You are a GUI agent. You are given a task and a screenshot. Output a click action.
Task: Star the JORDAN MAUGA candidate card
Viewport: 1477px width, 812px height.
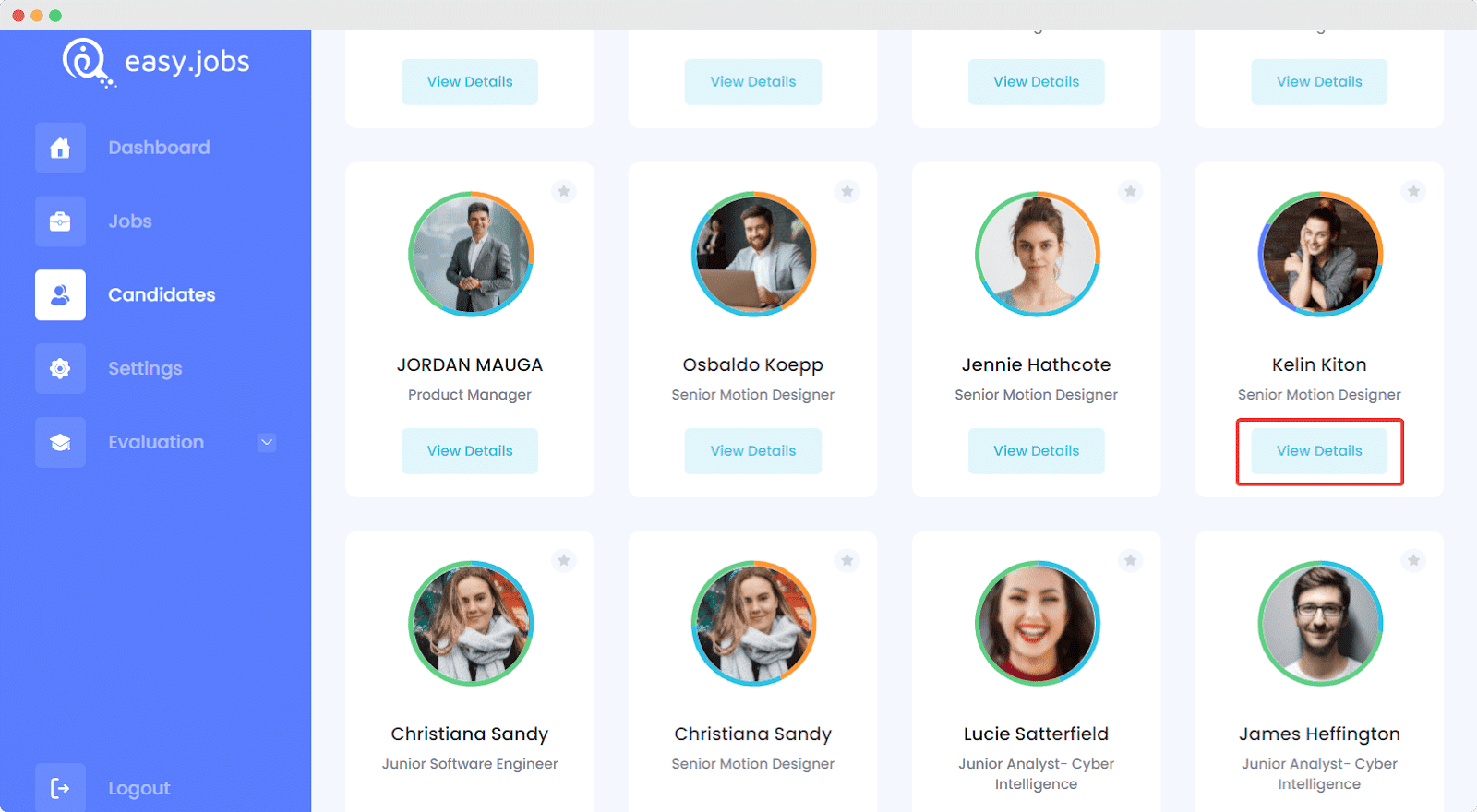[564, 191]
